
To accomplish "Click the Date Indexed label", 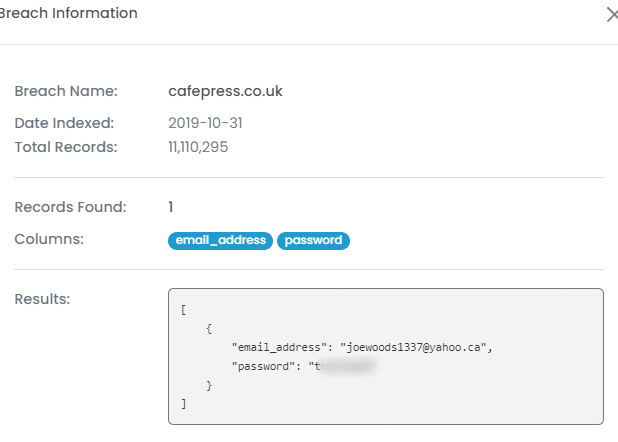I will (64, 123).
